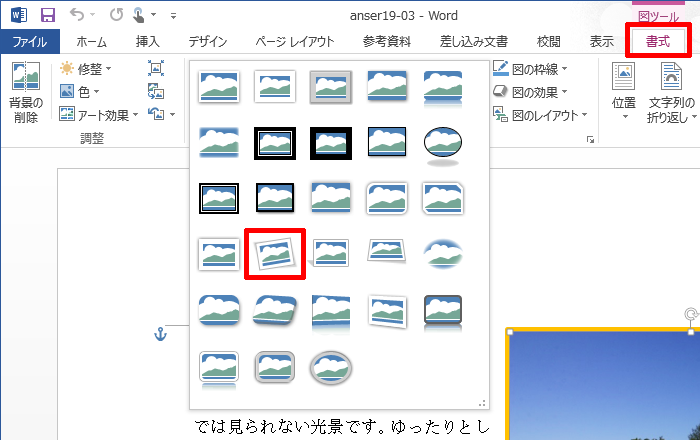Switch to the デザイン tab
Viewport: 700px width, 440px height.
pos(208,42)
